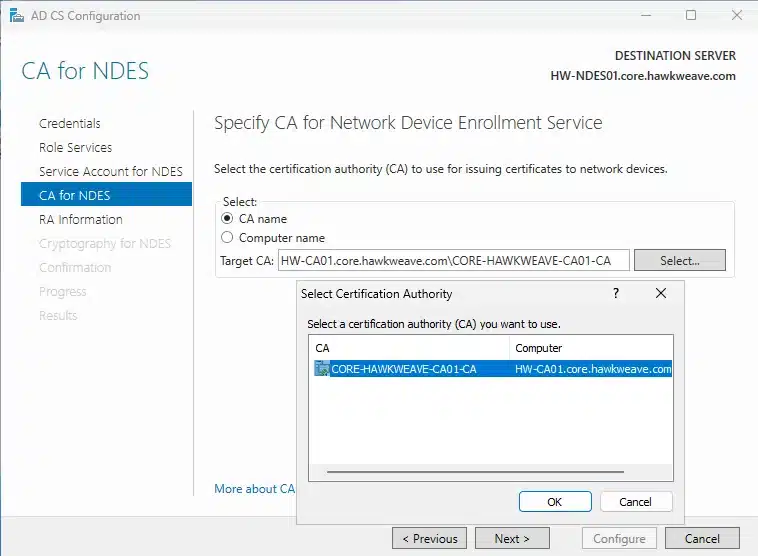Open the Credentials step in sidebar
The image size is (758, 556).
(x=70, y=123)
